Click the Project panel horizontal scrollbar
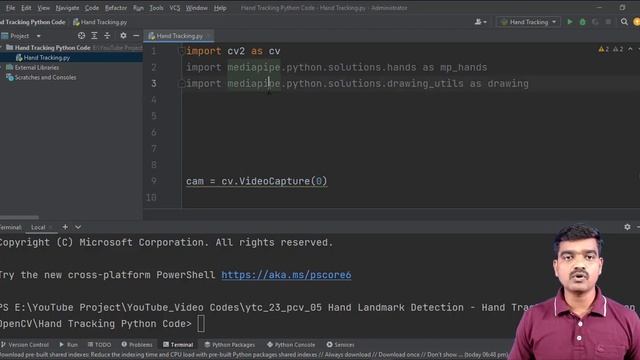This screenshot has width=640, height=360. pyautogui.click(x=19, y=217)
